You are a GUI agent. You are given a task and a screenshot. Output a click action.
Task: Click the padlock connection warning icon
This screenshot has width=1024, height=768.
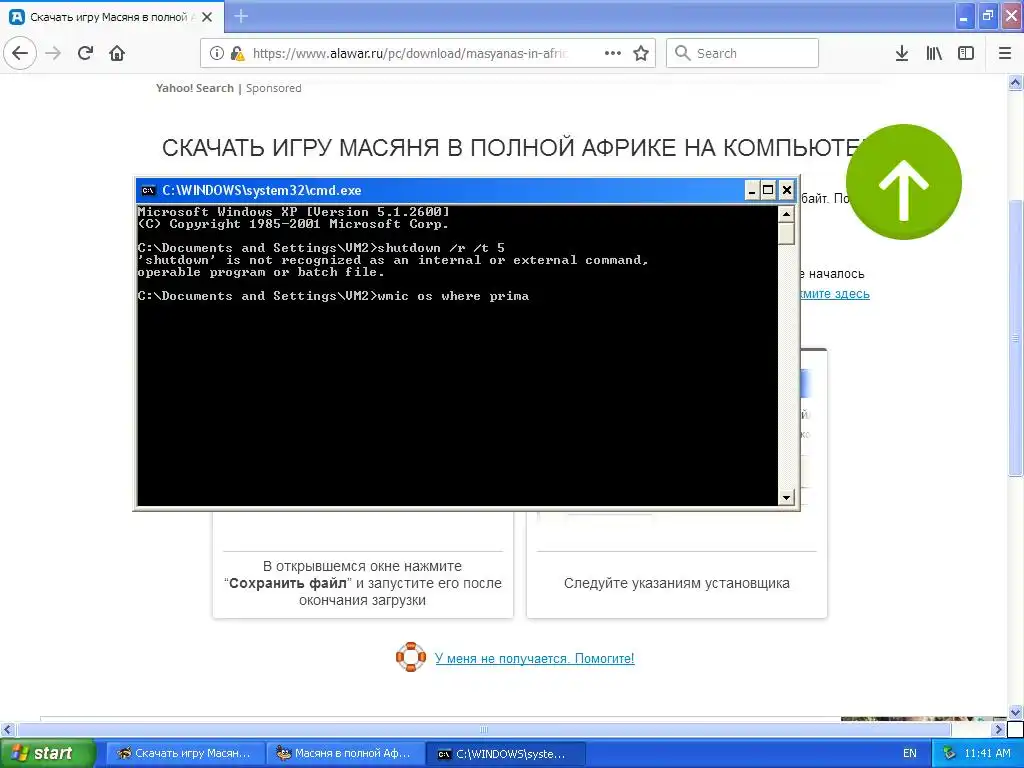coord(237,54)
